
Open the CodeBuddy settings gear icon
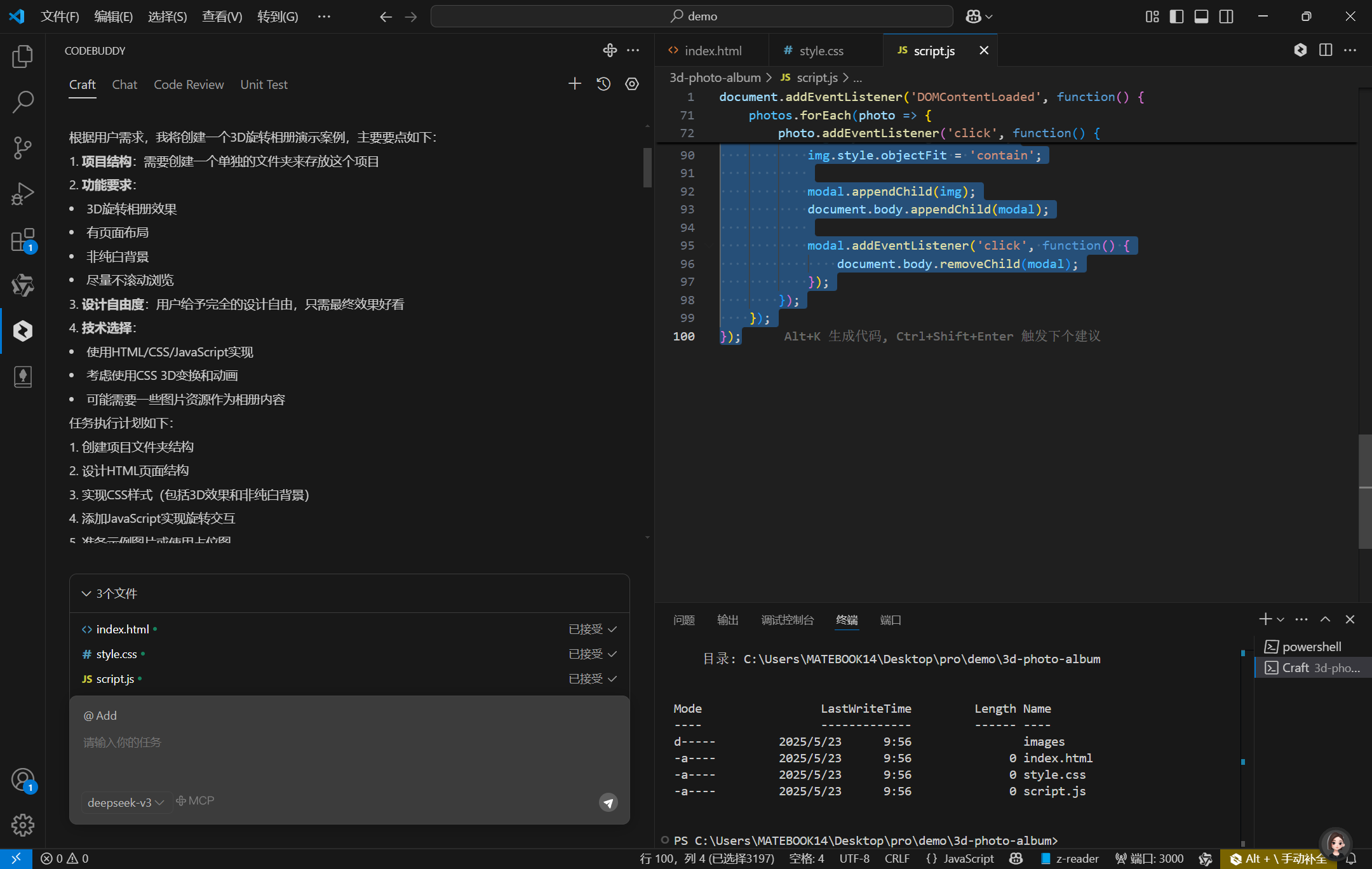click(631, 83)
